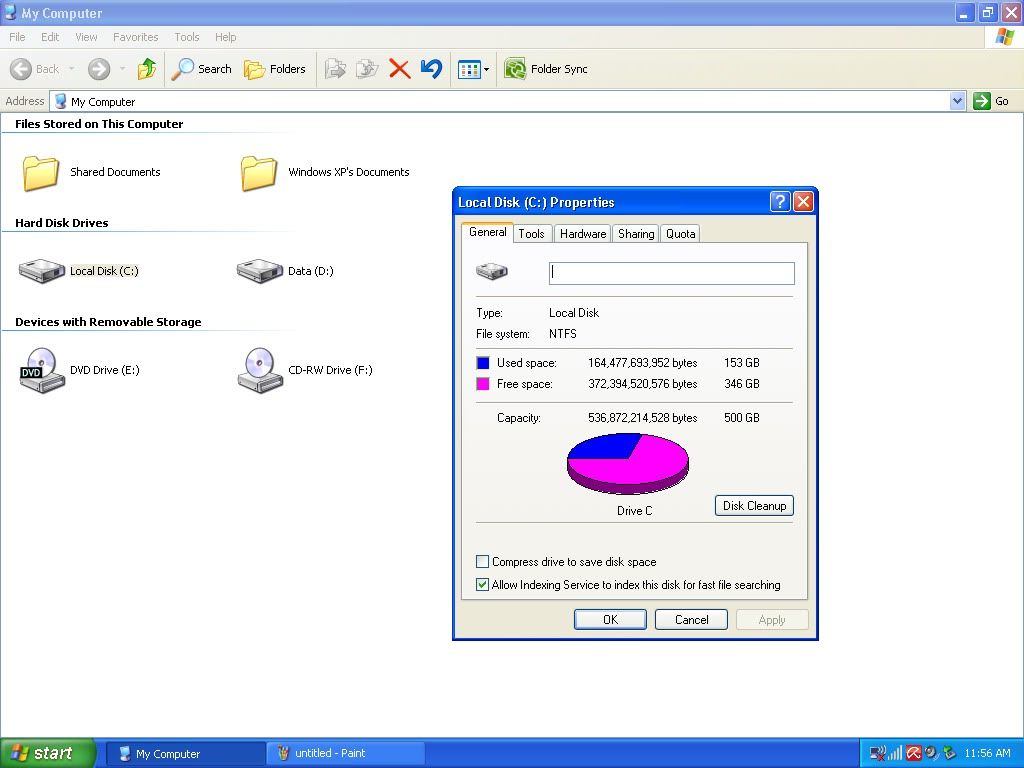Click the Windows Start button
1024x768 pixels.
click(x=47, y=753)
